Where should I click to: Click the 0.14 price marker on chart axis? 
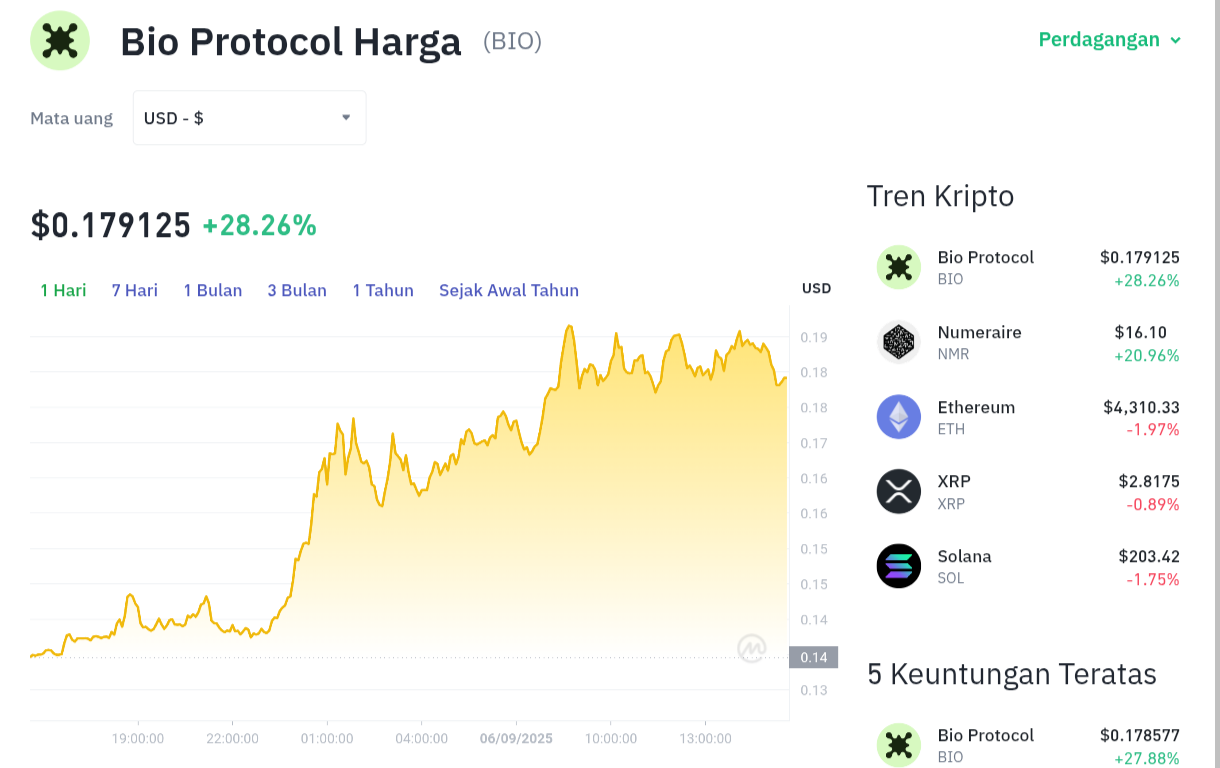813,657
